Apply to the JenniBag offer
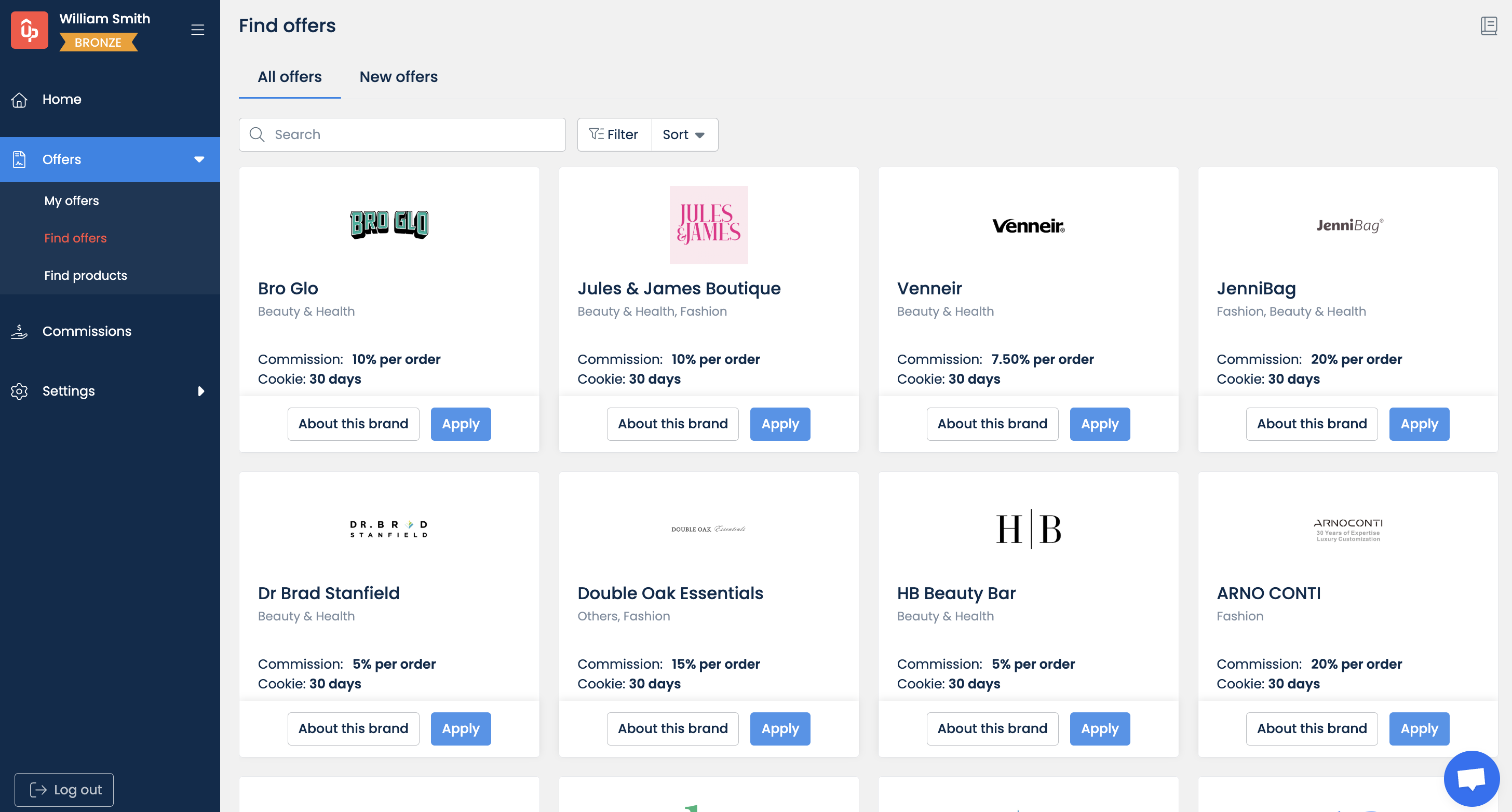1512x812 pixels. [x=1419, y=424]
